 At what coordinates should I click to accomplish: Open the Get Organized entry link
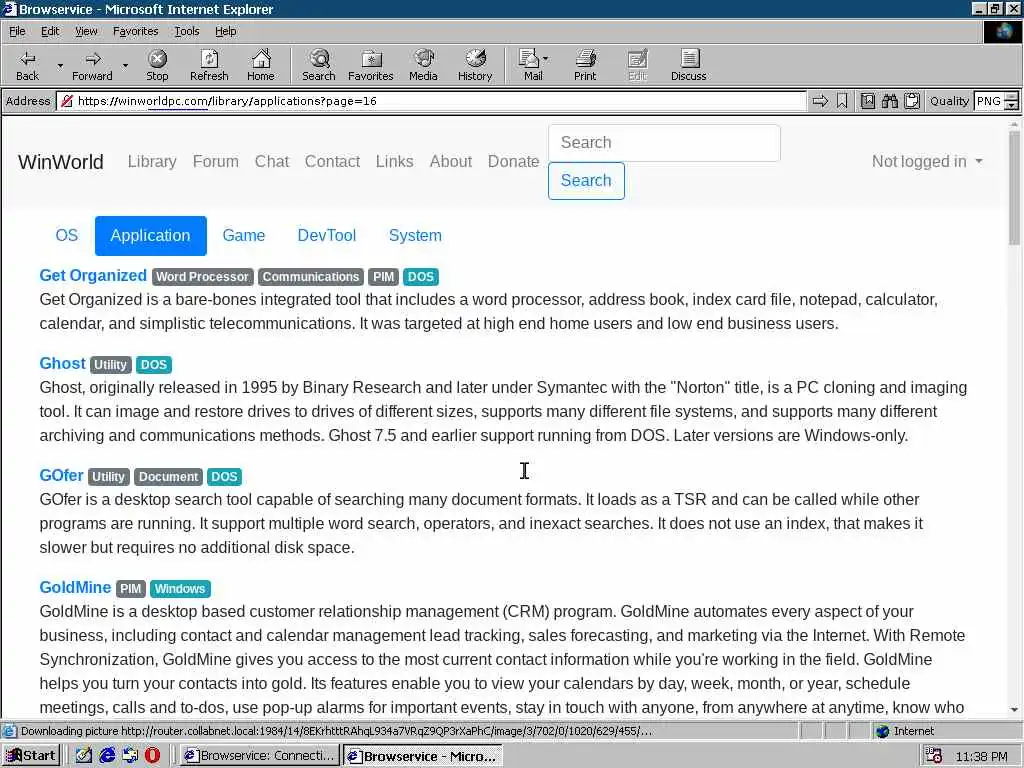93,276
